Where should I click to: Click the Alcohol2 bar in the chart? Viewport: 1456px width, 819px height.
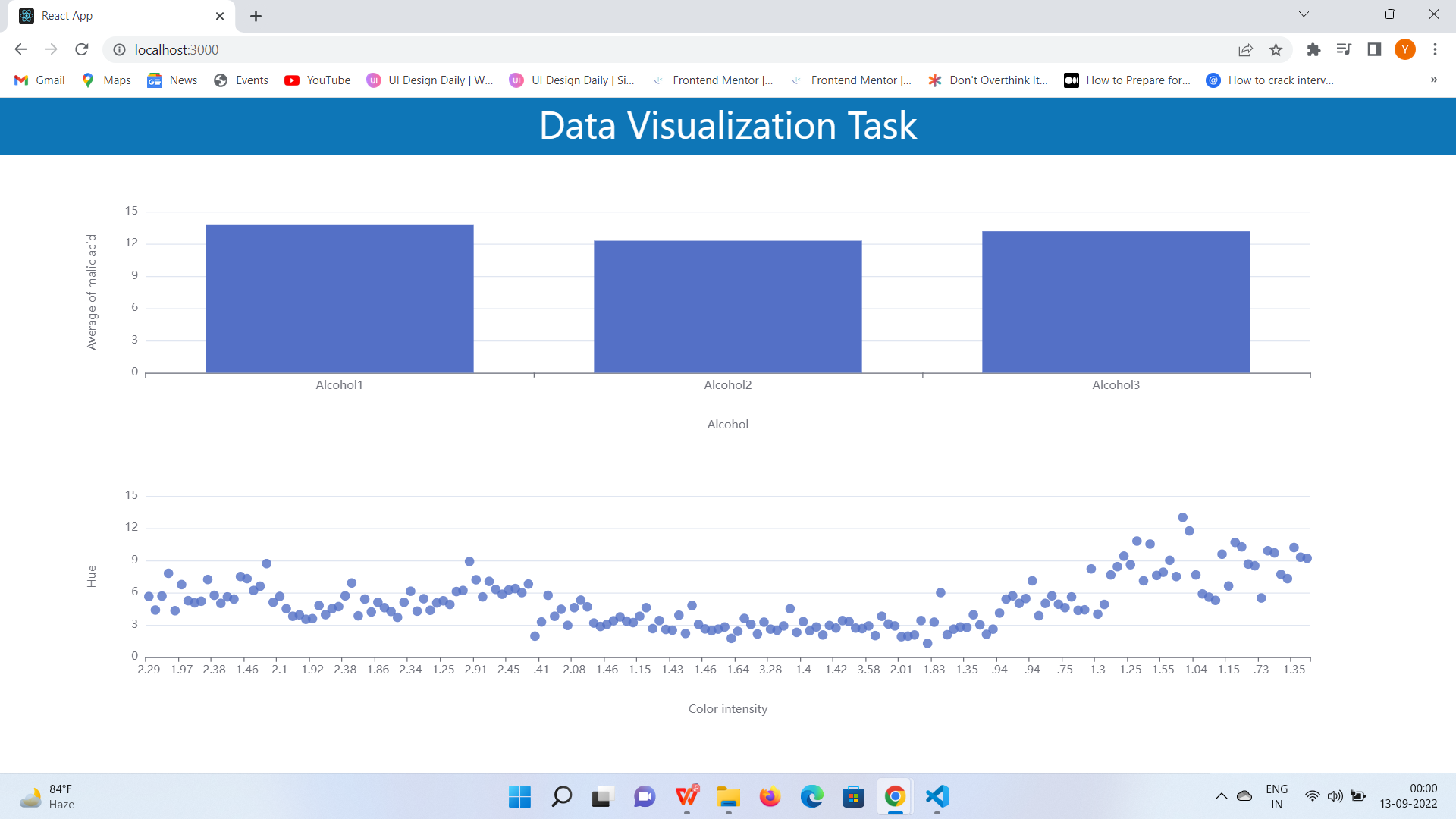tap(727, 303)
